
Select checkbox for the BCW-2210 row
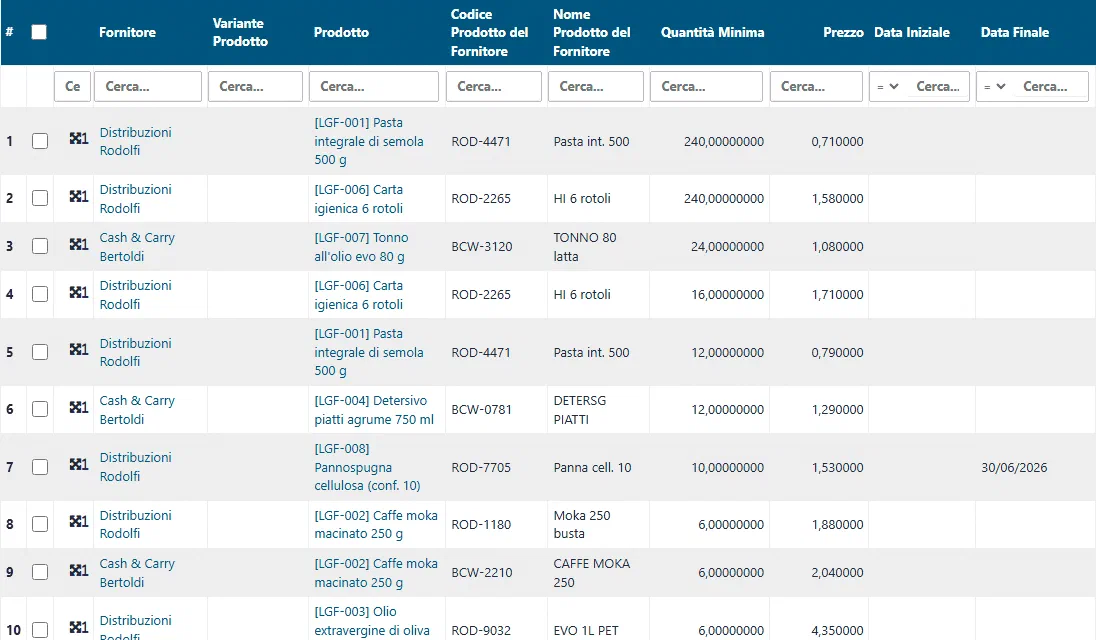[40, 572]
